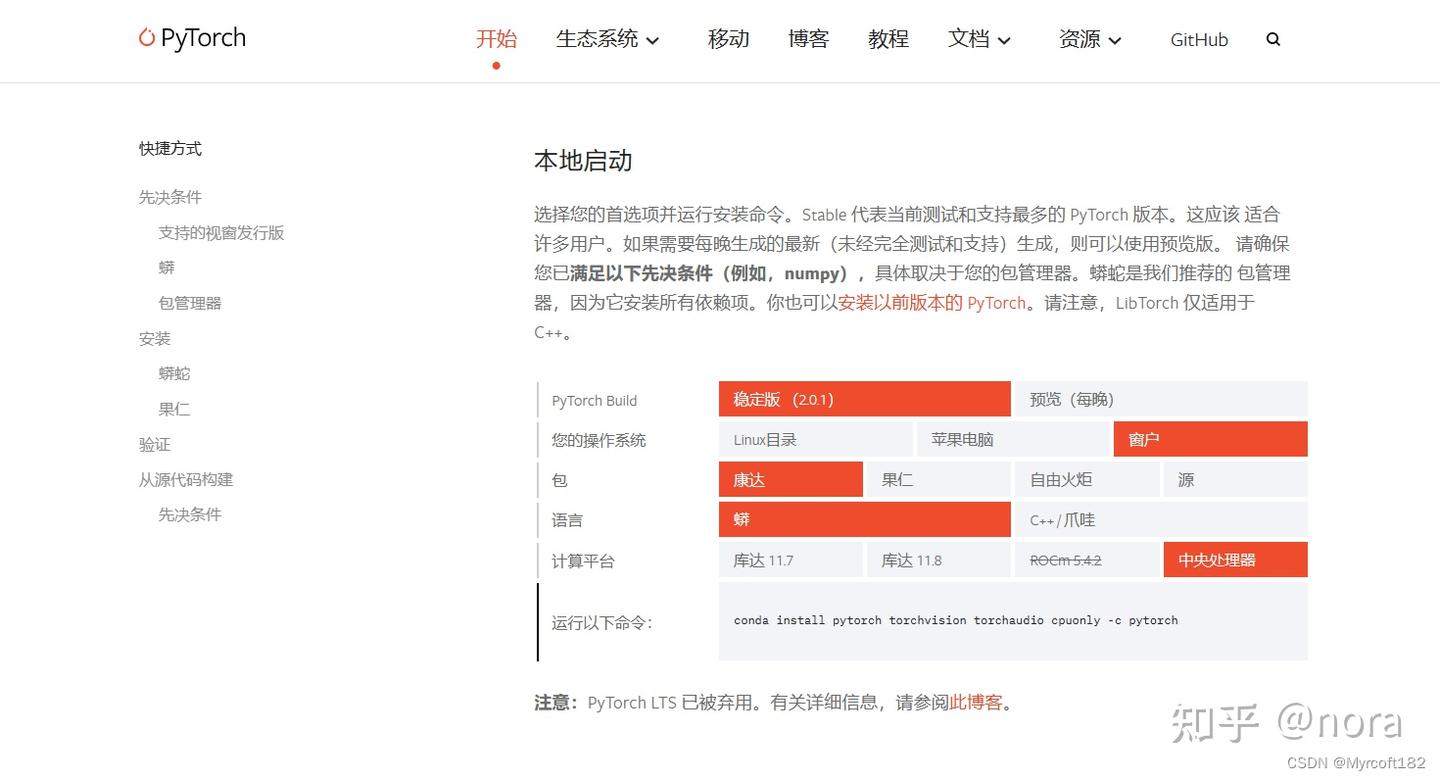Click the PyTorch flame logo
This screenshot has height=780, width=1440.
(147, 38)
